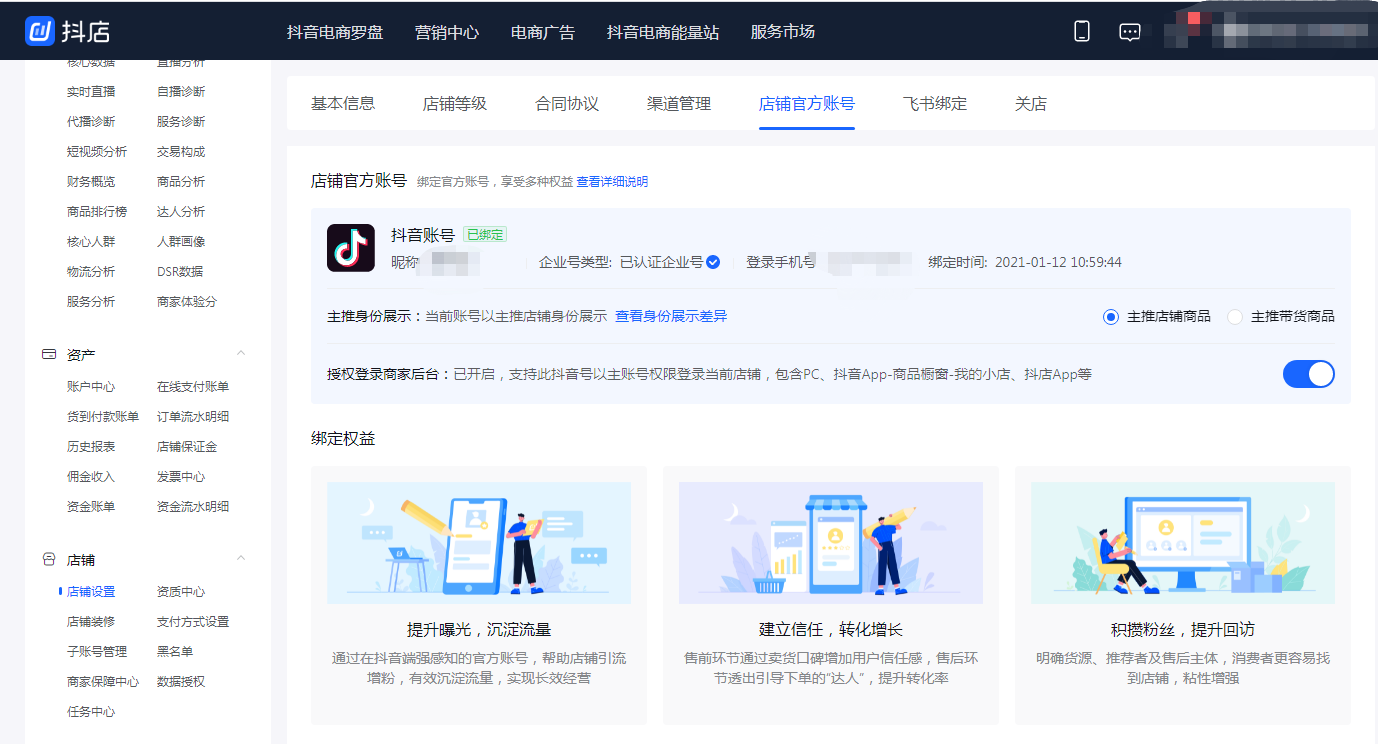Open 达人分析 in sidebar

(x=181, y=211)
